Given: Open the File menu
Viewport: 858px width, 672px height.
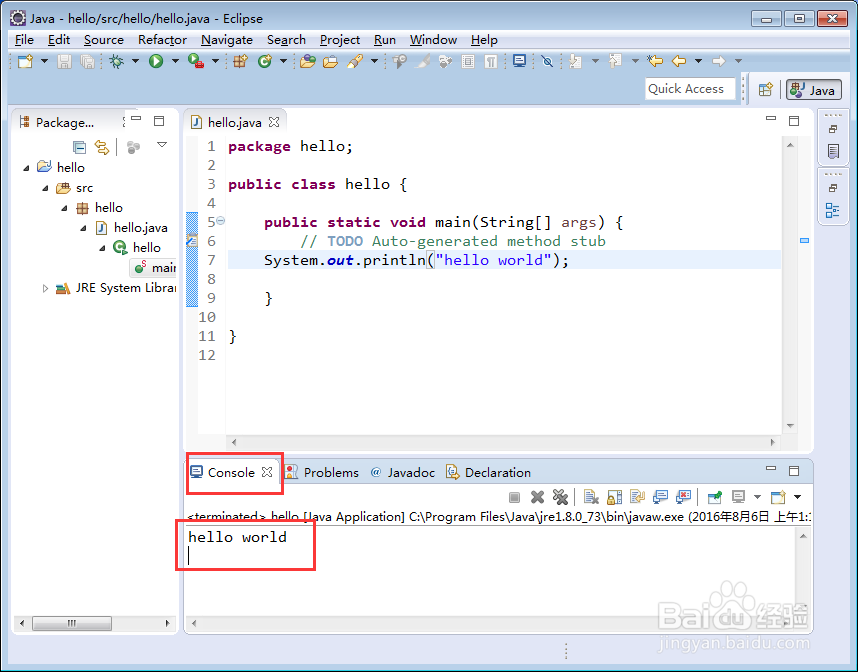Looking at the screenshot, I should (x=24, y=40).
